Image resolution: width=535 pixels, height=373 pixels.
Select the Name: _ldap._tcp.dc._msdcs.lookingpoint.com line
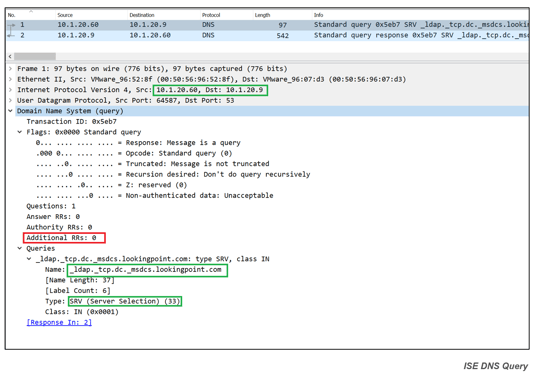(x=133, y=270)
